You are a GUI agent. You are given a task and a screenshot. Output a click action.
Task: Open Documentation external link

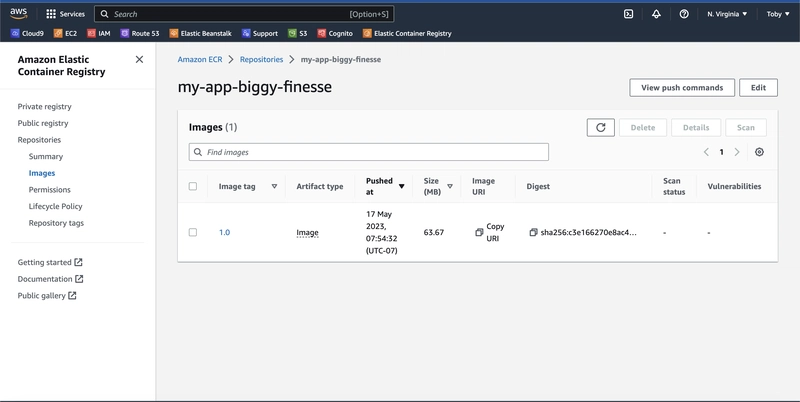click(51, 279)
